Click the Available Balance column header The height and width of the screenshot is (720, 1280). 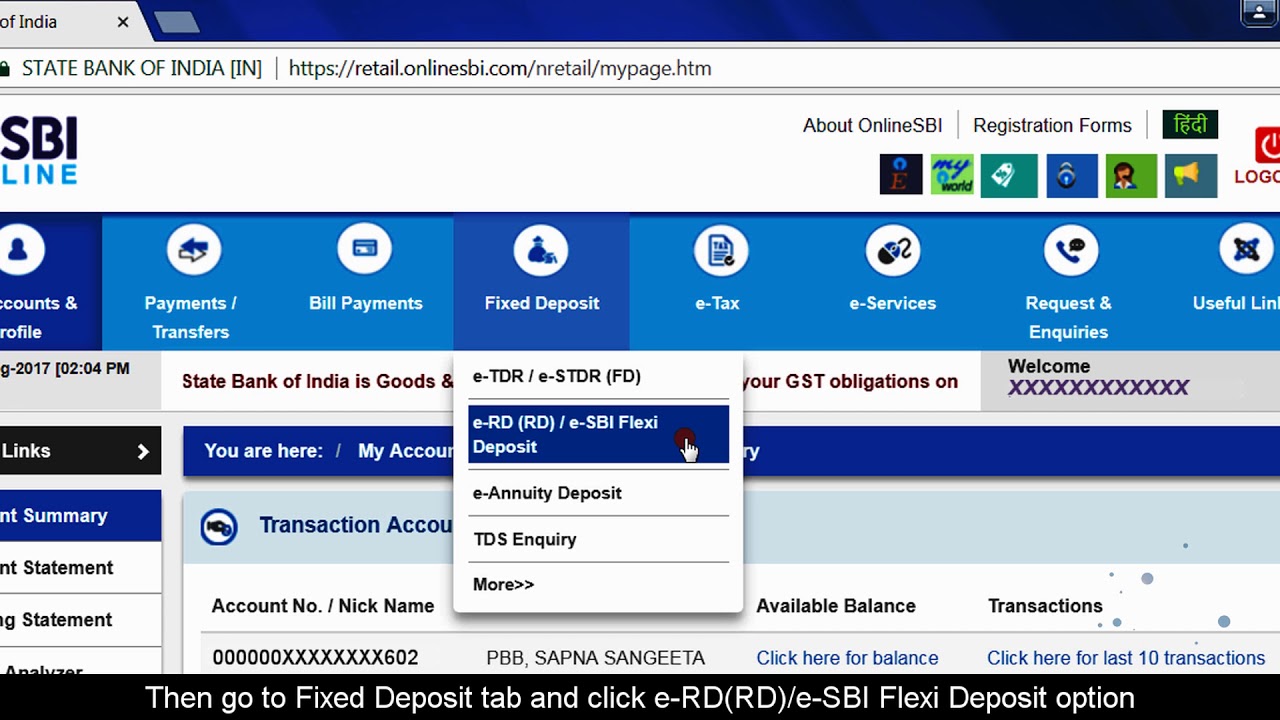click(836, 606)
